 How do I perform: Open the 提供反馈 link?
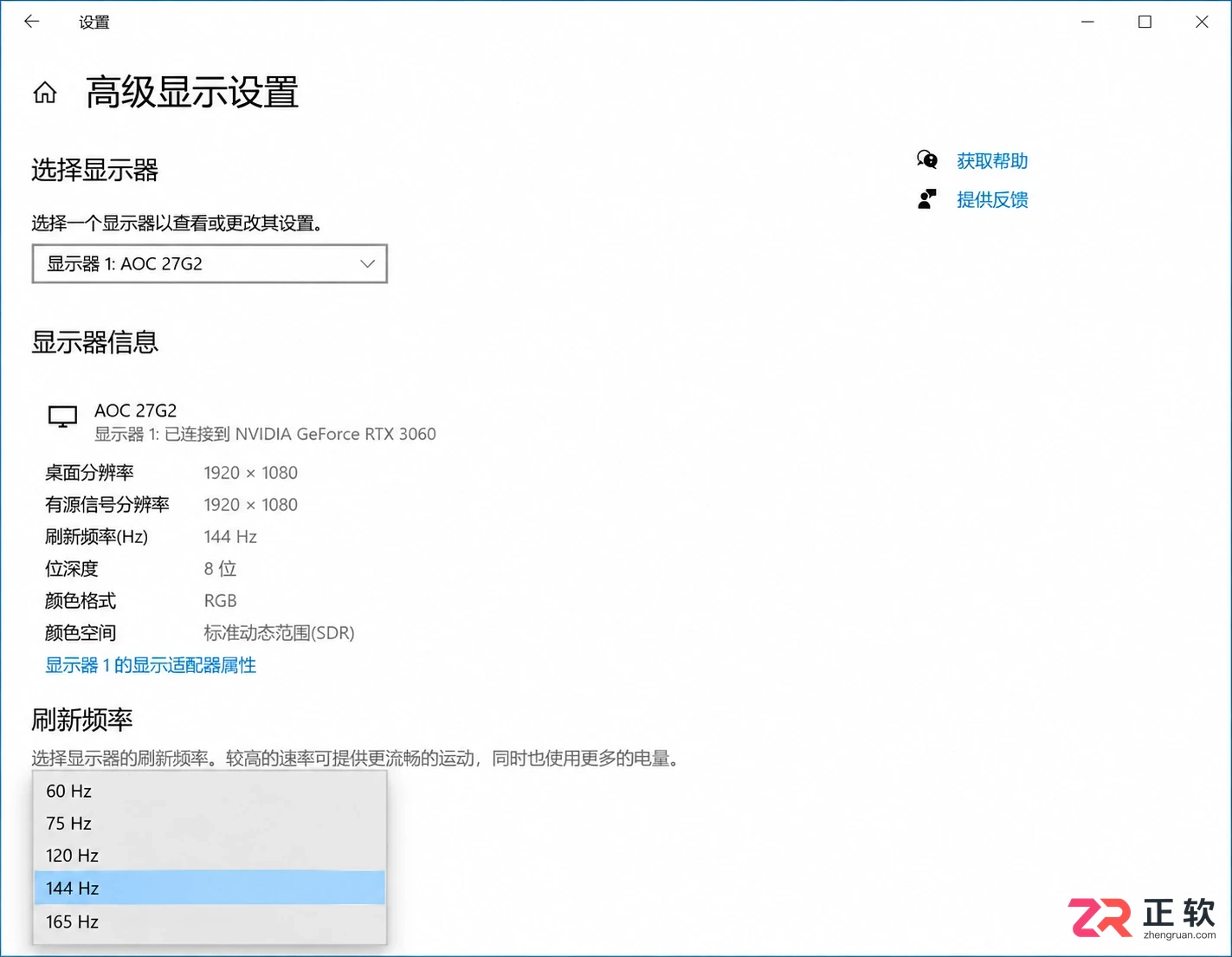point(992,200)
